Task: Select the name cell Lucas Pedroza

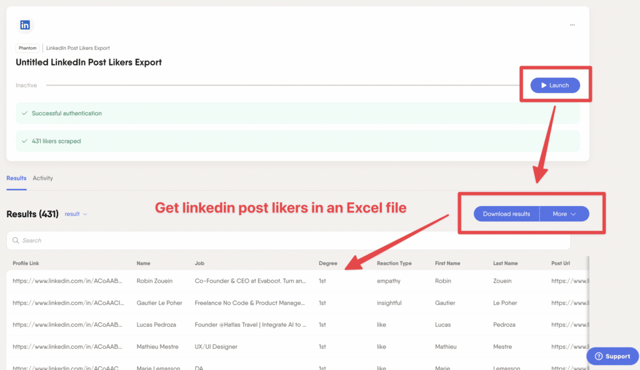Action: tap(156, 325)
